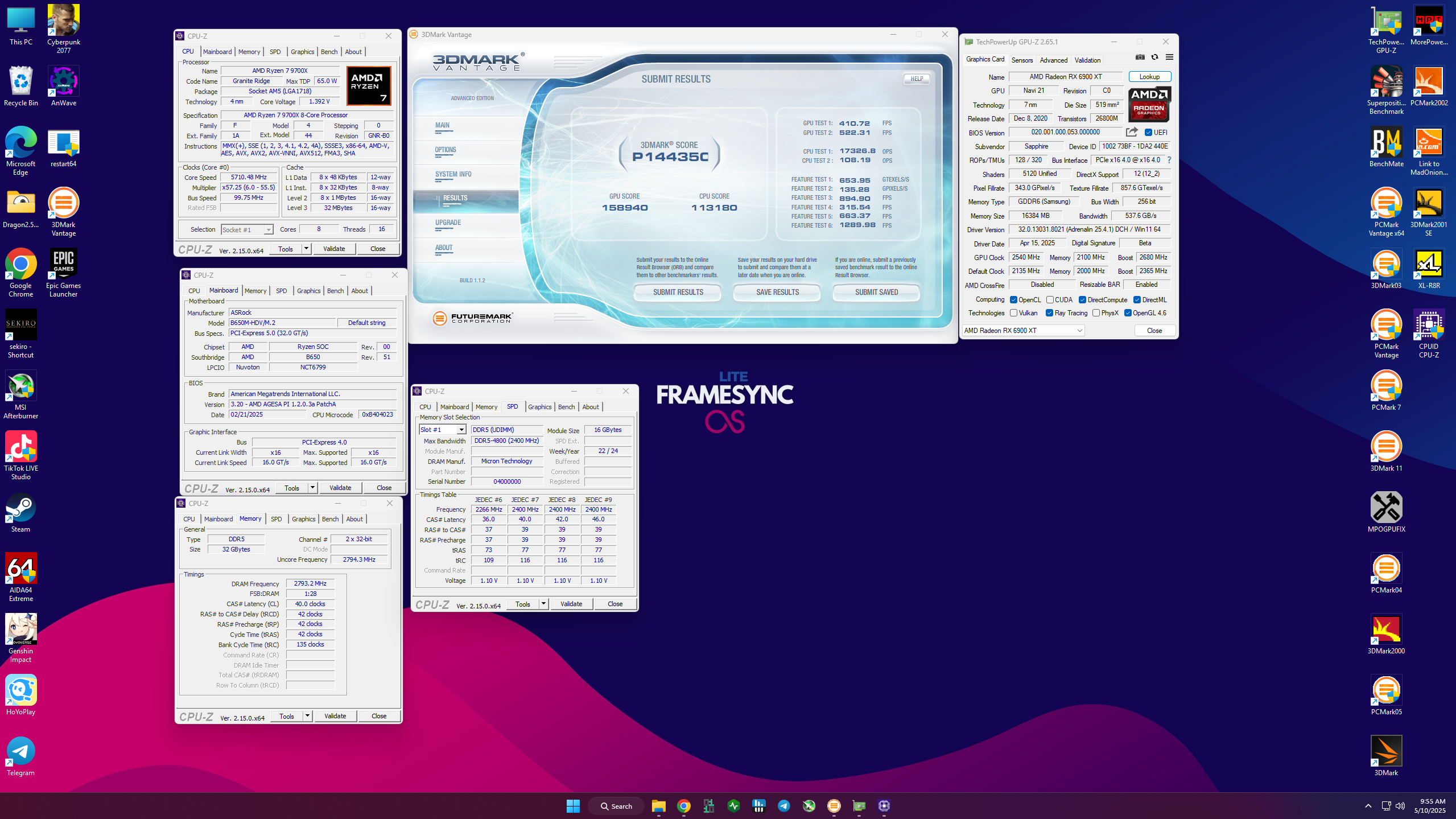Open the BenchMate desktop icon
The width and height of the screenshot is (1456, 819).
pos(1386,147)
